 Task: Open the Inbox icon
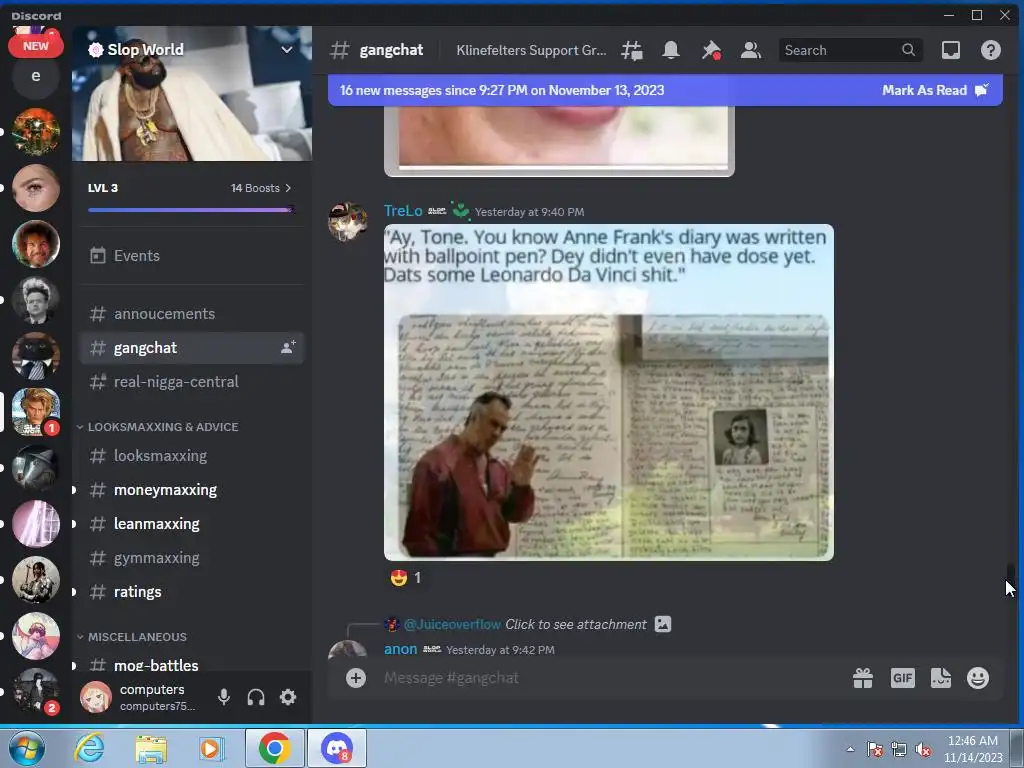pos(950,50)
